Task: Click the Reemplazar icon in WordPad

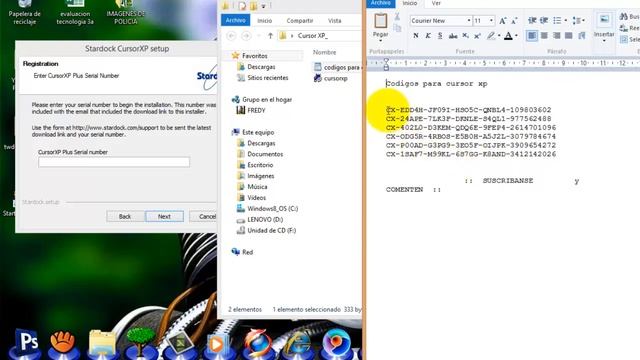Action: coord(624,28)
